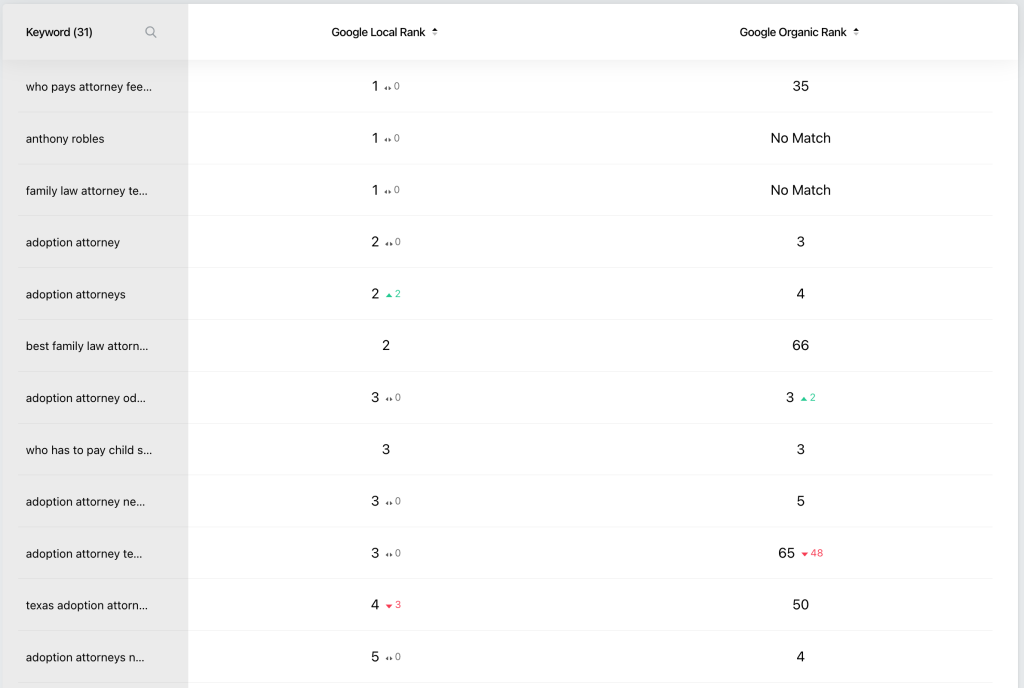Click the keyword search magnifier icon
The height and width of the screenshot is (688, 1024).
coord(151,32)
